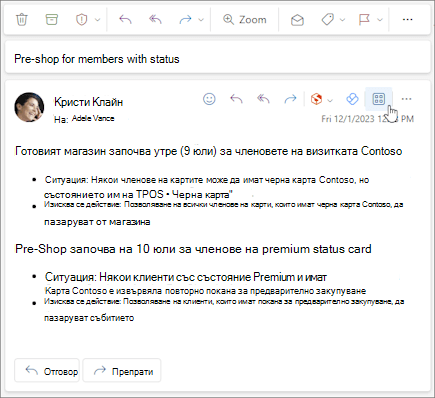Click the Отговор reply button
The height and width of the screenshot is (398, 435).
tap(47, 370)
